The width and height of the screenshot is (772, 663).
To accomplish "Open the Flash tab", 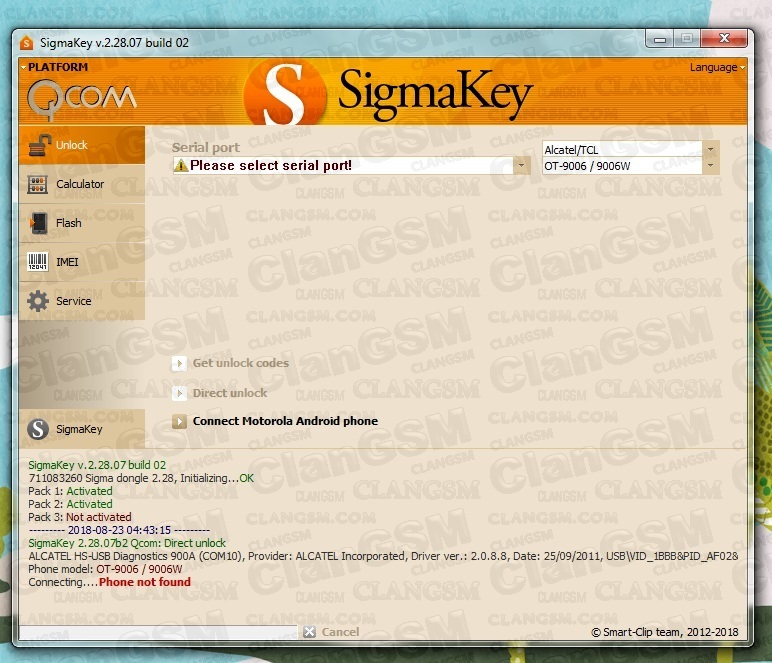I will 82,223.
